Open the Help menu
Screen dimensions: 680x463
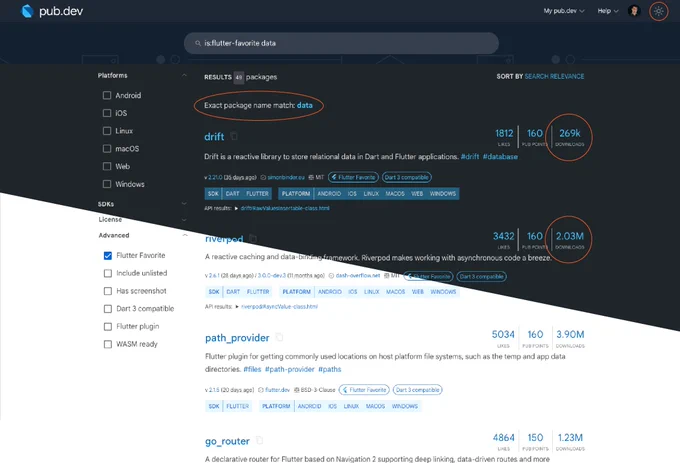(608, 11)
